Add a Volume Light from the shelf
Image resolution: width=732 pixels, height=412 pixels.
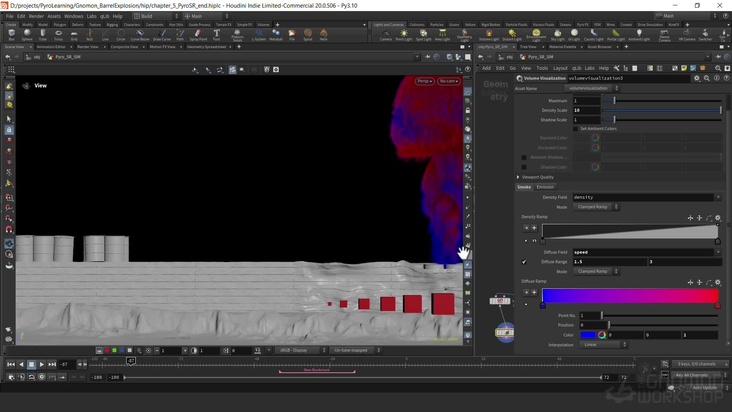[x=489, y=35]
